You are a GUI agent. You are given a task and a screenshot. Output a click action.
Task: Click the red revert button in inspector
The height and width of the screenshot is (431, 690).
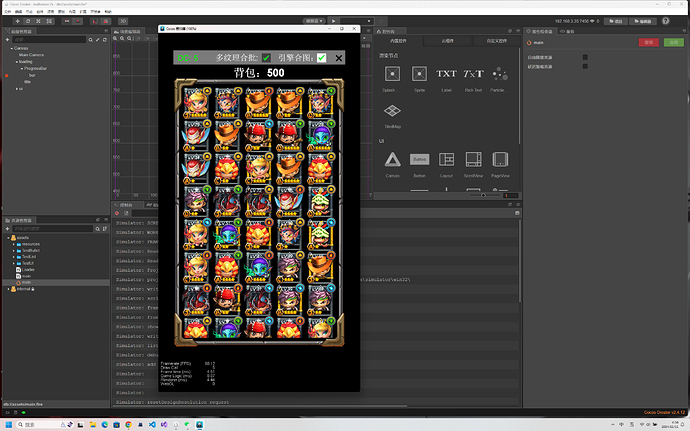pos(649,42)
